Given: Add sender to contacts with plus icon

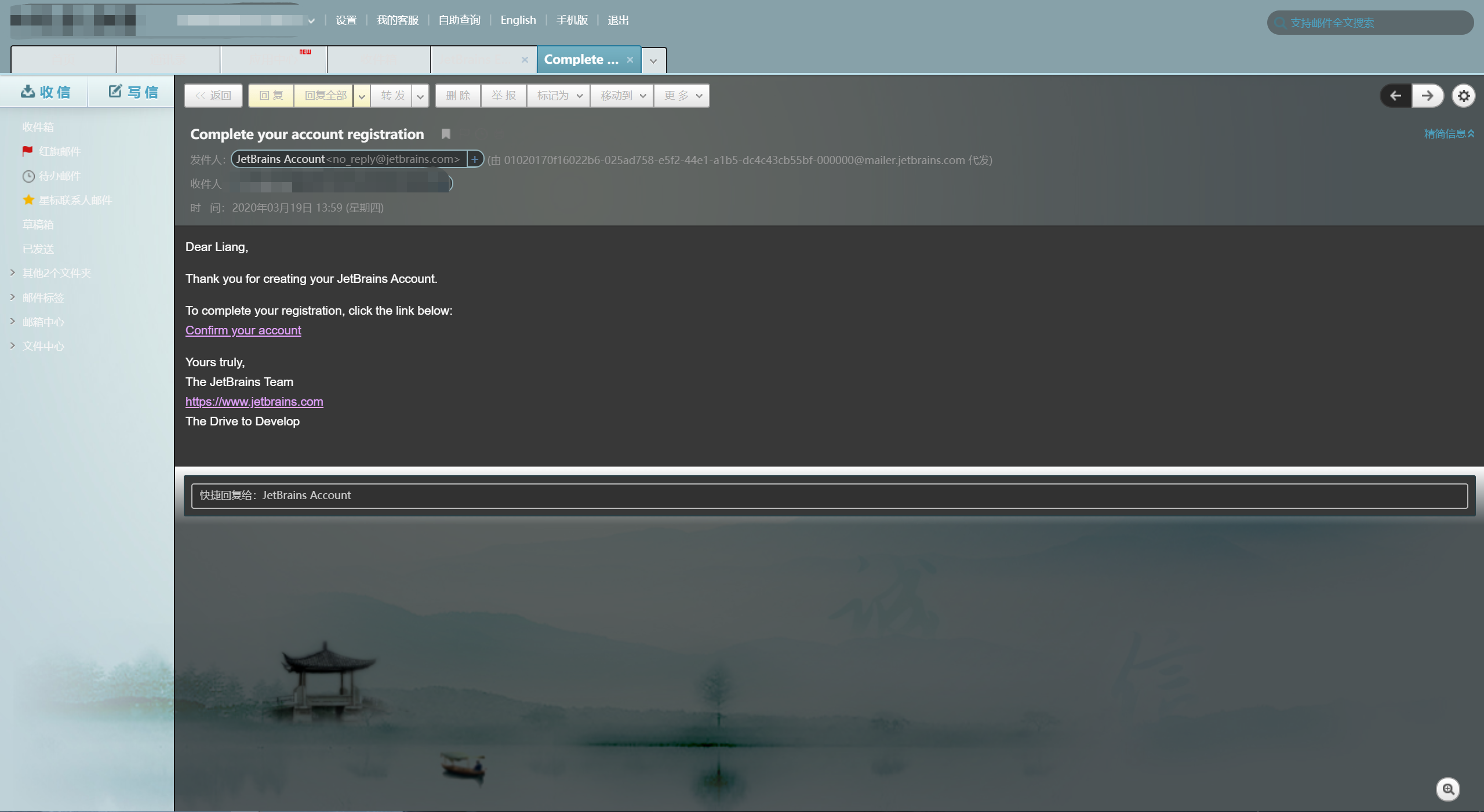Looking at the screenshot, I should 475,159.
